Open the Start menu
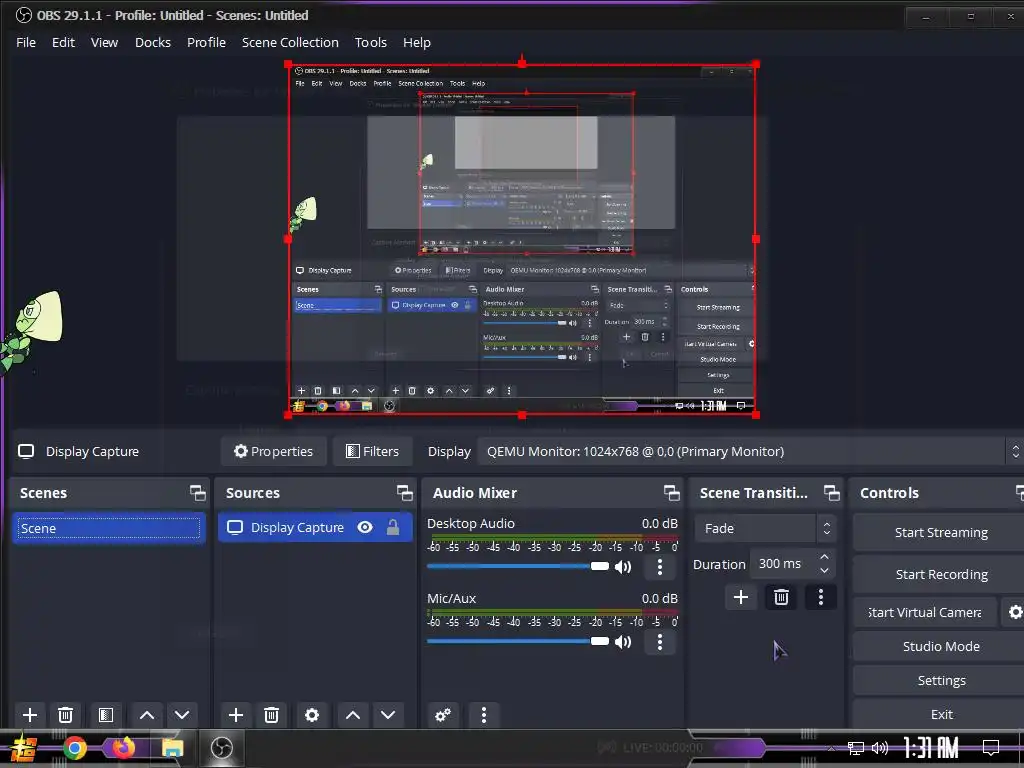Viewport: 1024px width, 768px height. [24, 748]
